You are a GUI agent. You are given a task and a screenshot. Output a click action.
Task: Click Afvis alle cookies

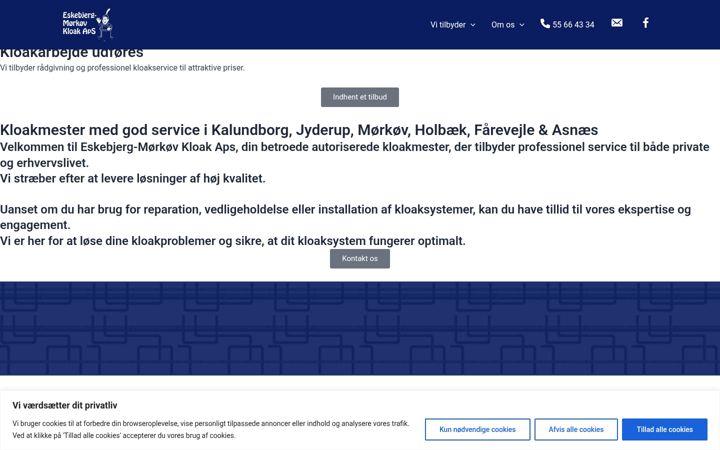[x=576, y=429]
